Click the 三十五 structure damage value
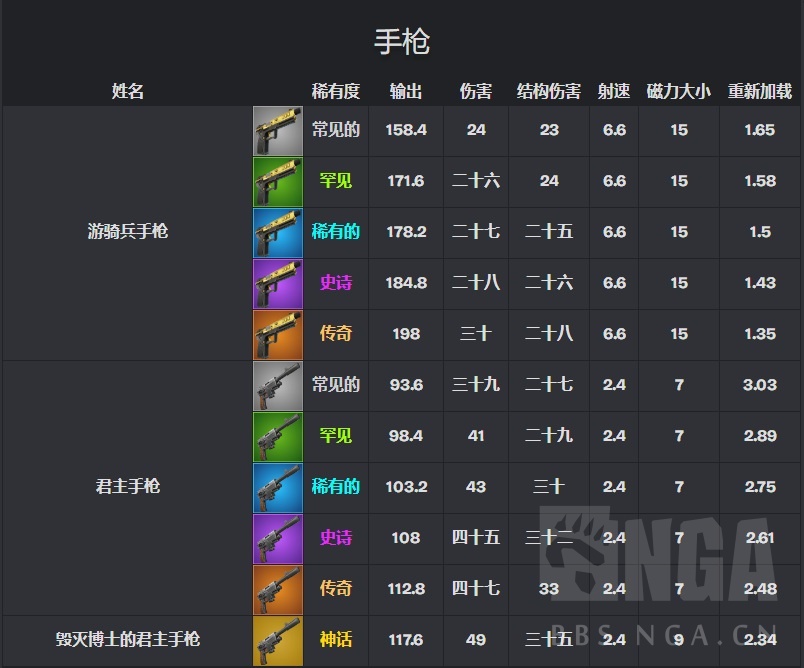804x668 pixels. 549,639
